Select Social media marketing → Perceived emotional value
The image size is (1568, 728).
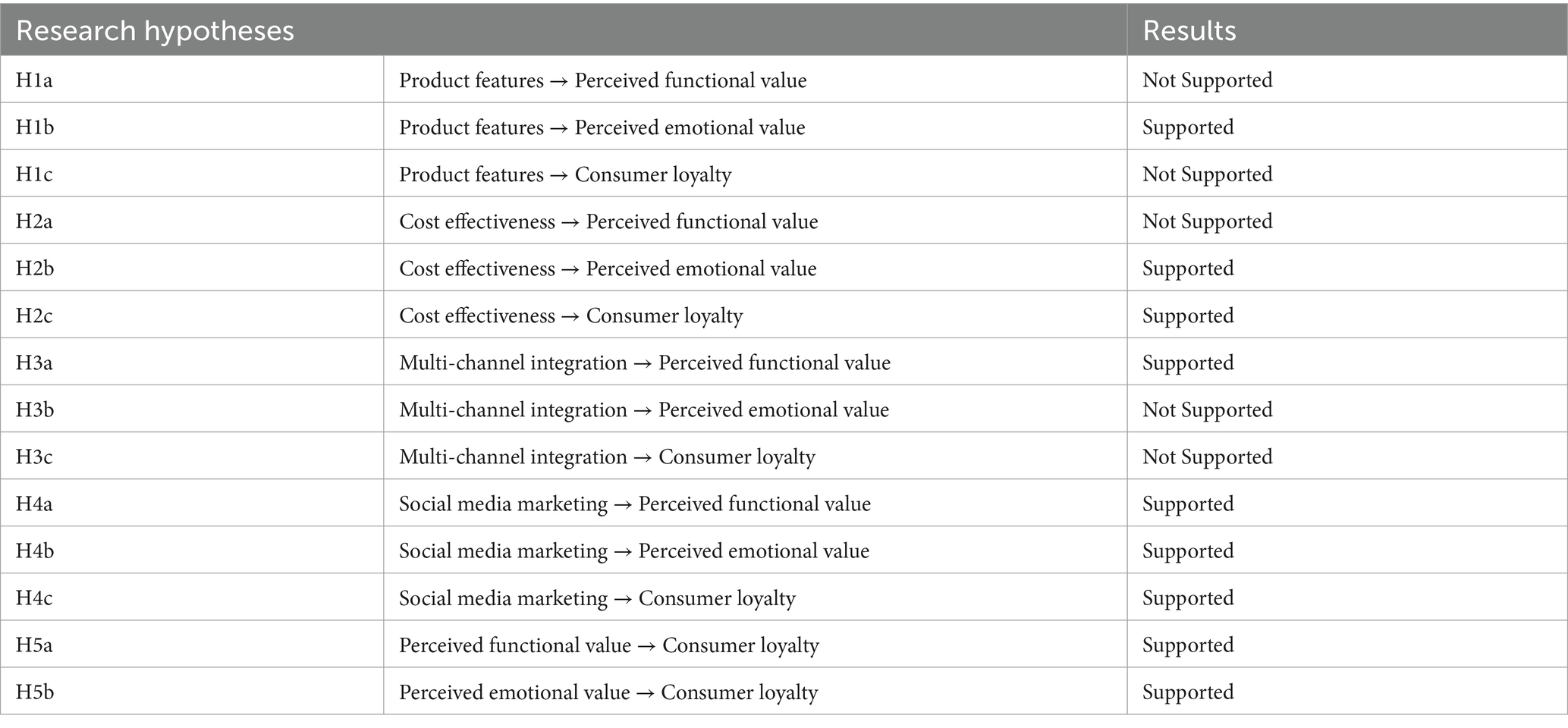[x=634, y=551]
